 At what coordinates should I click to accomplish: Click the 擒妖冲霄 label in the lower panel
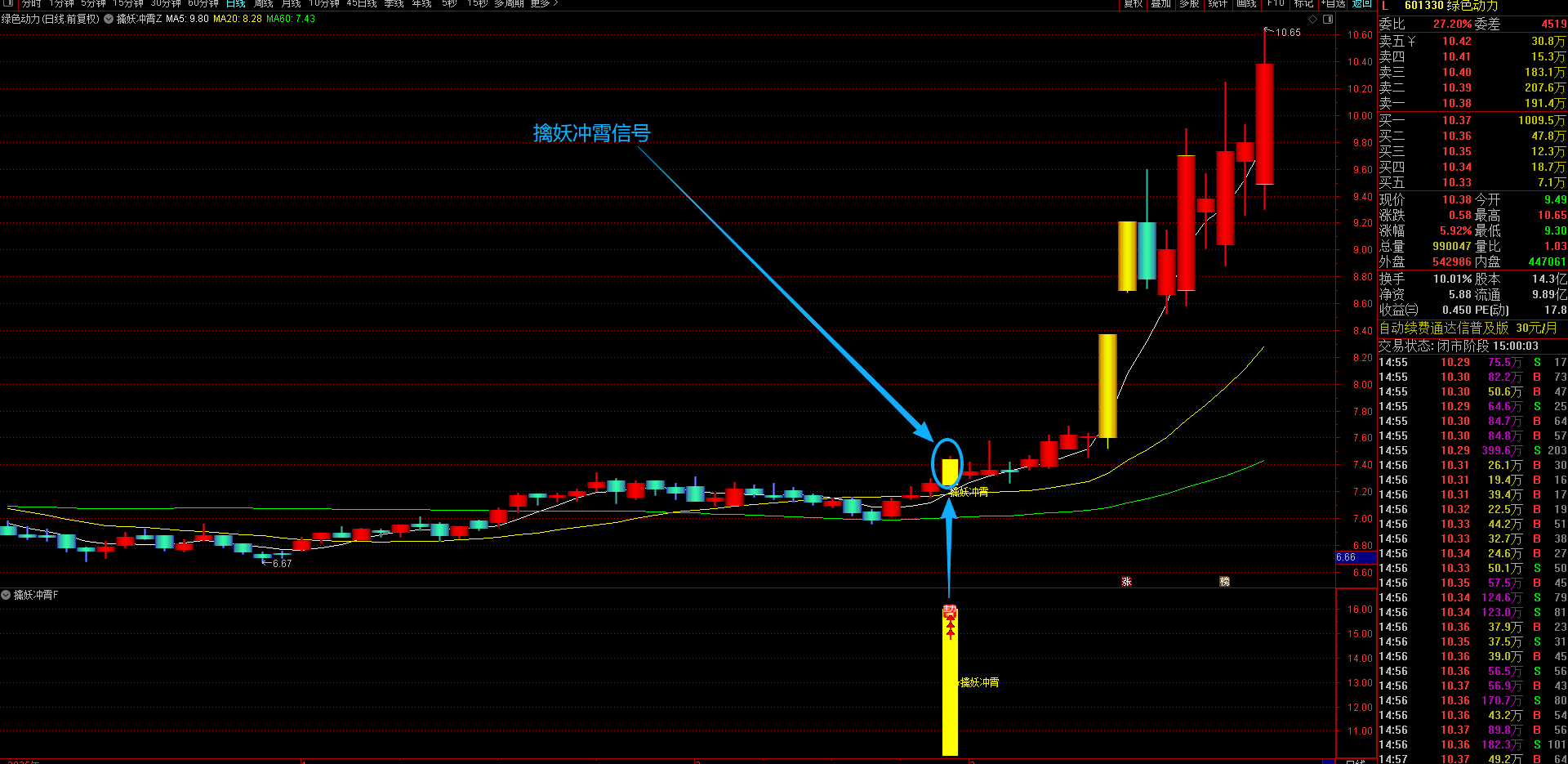click(979, 682)
